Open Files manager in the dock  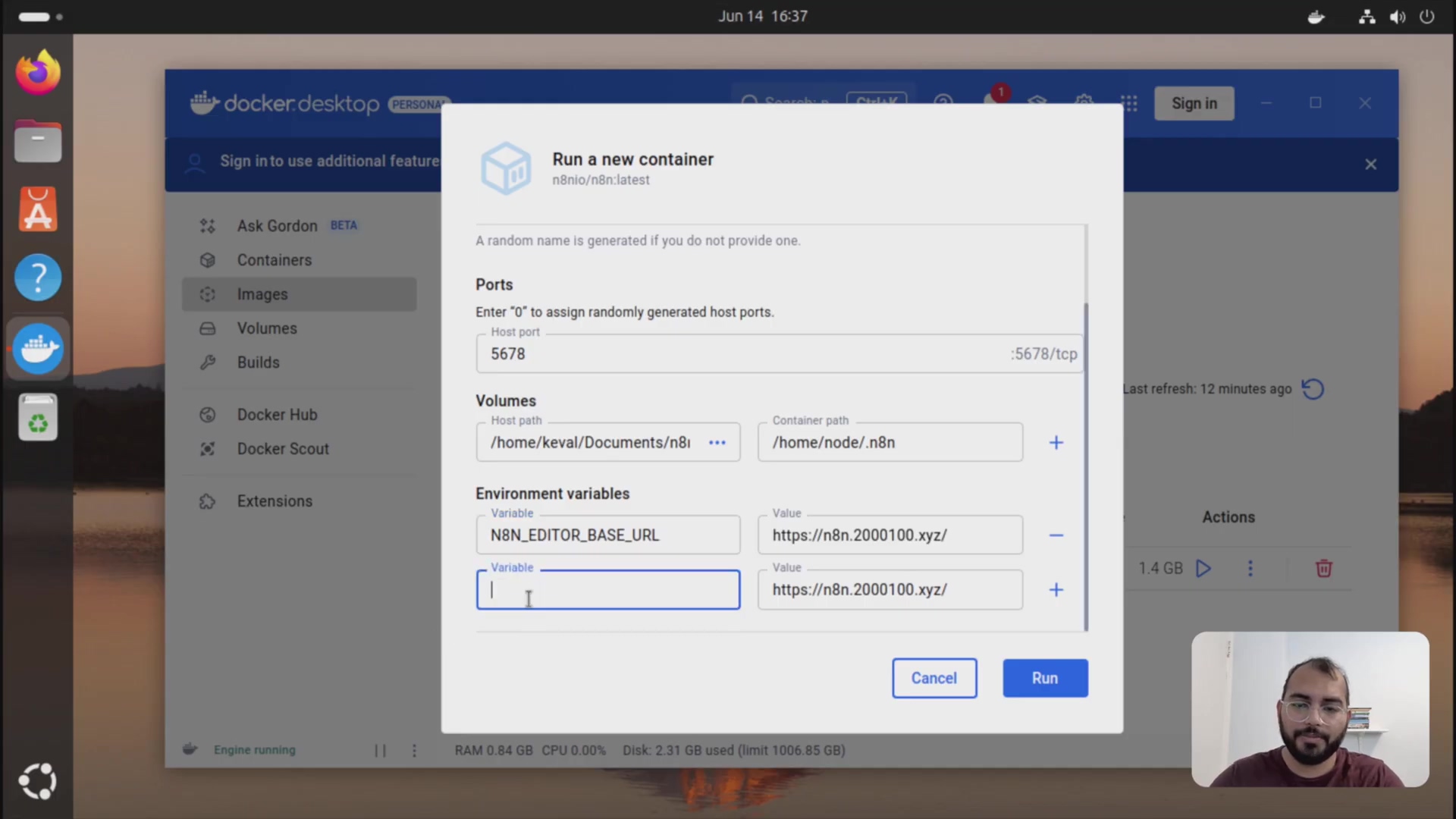tap(38, 142)
